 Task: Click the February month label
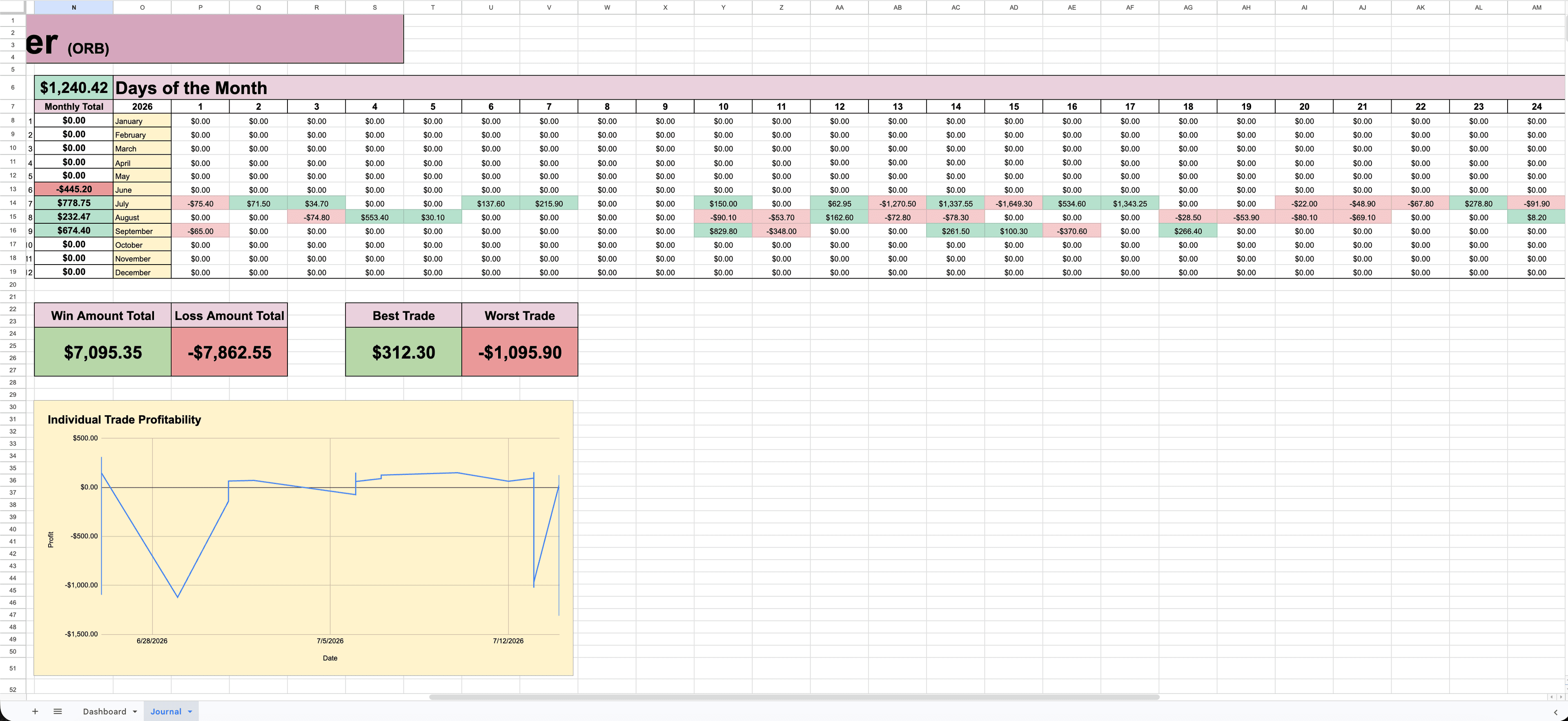tap(143, 135)
